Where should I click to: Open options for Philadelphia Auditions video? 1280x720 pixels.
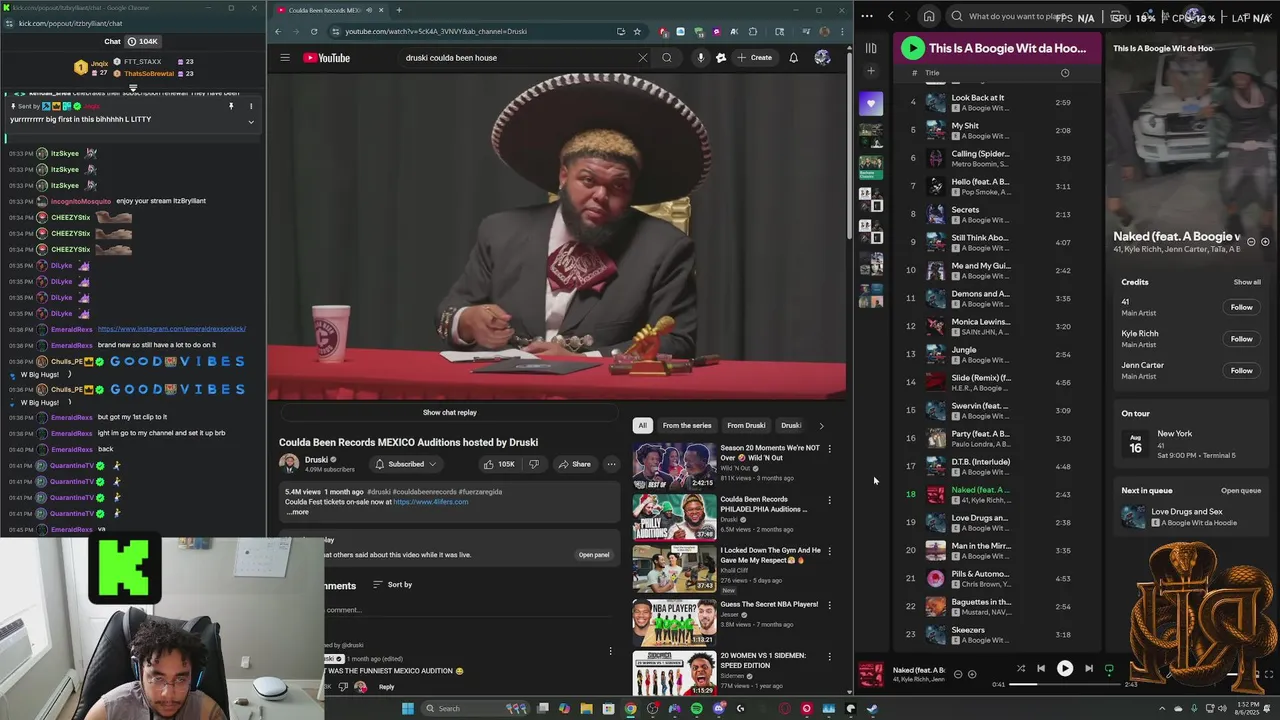[829, 500]
